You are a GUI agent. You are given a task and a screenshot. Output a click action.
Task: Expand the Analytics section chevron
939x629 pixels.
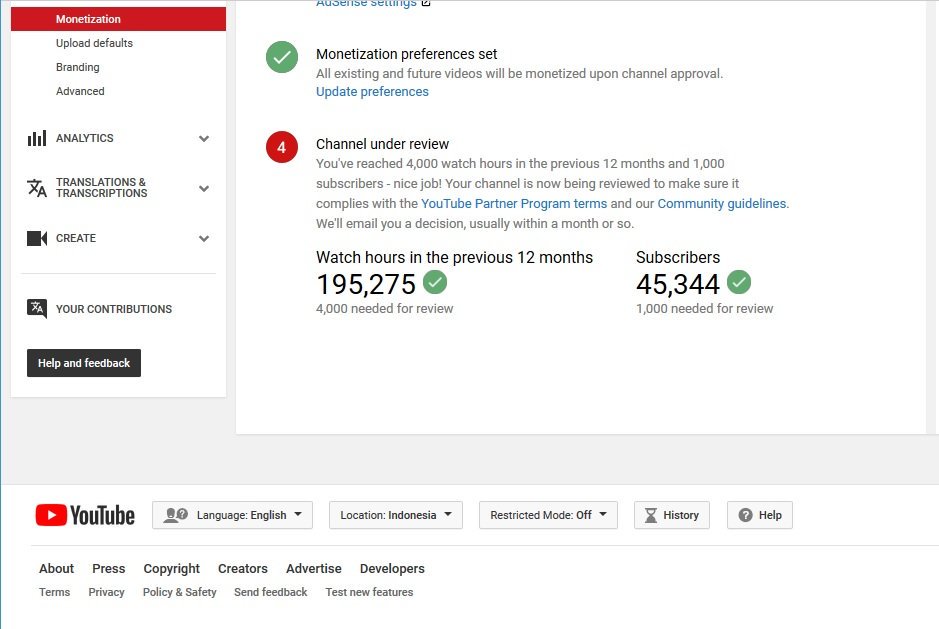pyautogui.click(x=204, y=138)
